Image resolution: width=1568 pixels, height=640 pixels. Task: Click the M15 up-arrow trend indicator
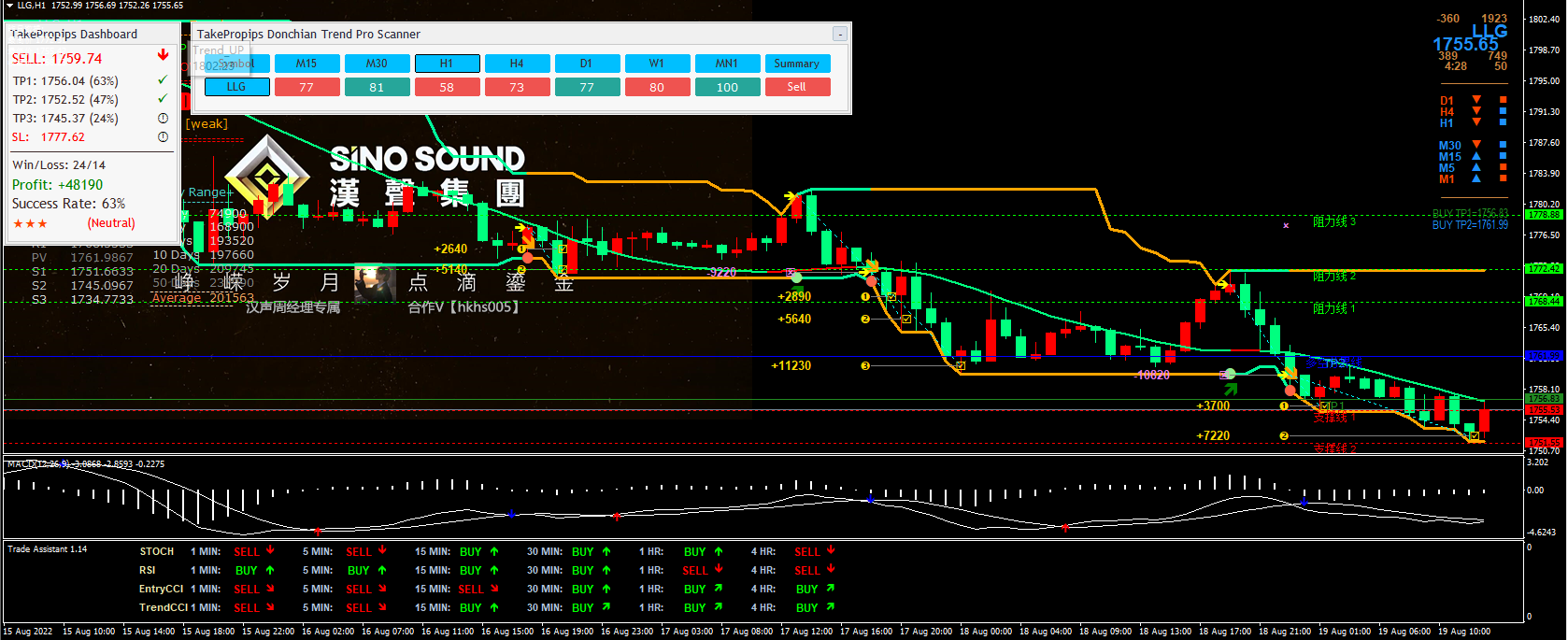click(1476, 156)
